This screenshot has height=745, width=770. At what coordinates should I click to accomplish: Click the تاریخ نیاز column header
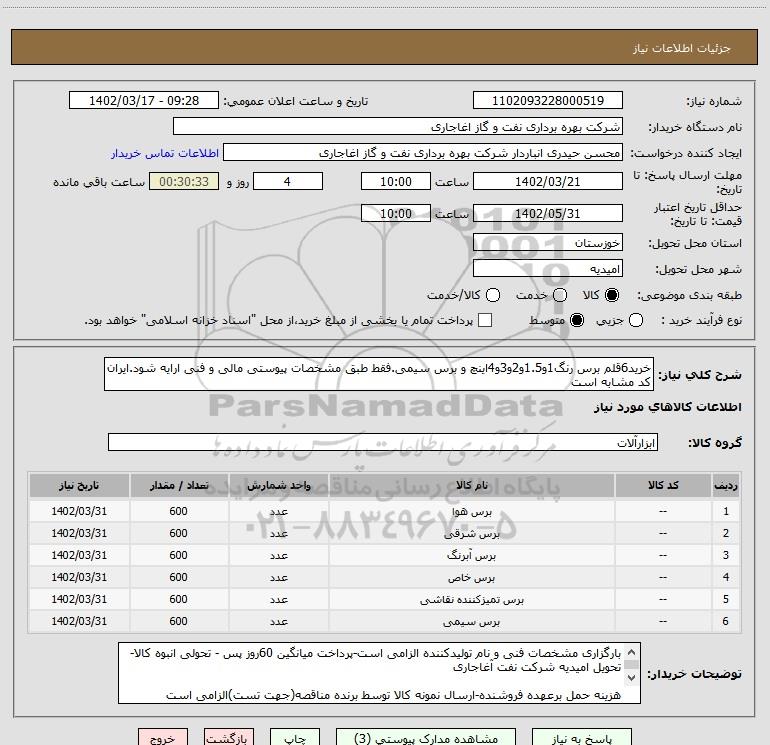click(79, 485)
